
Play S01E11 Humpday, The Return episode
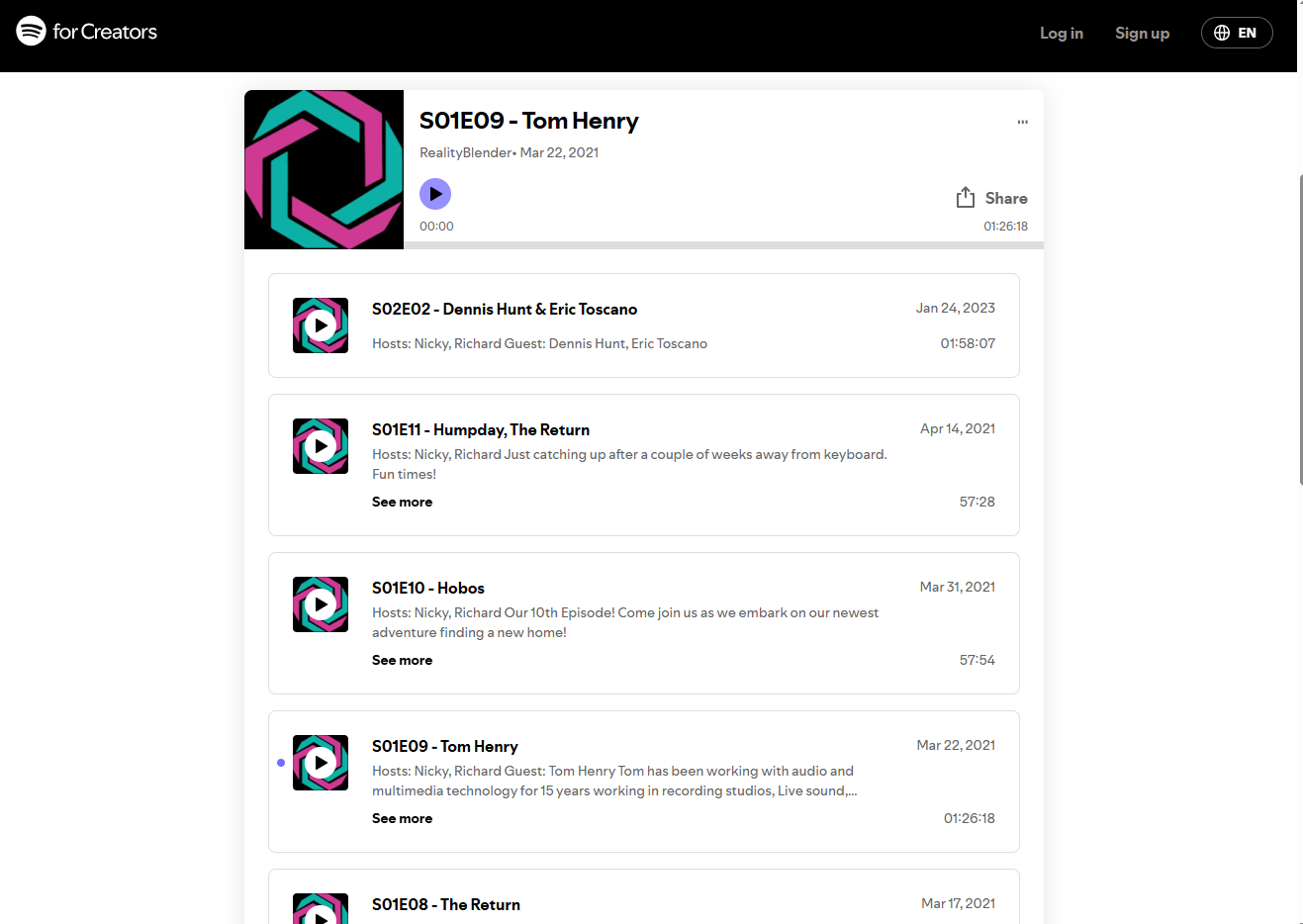point(321,446)
